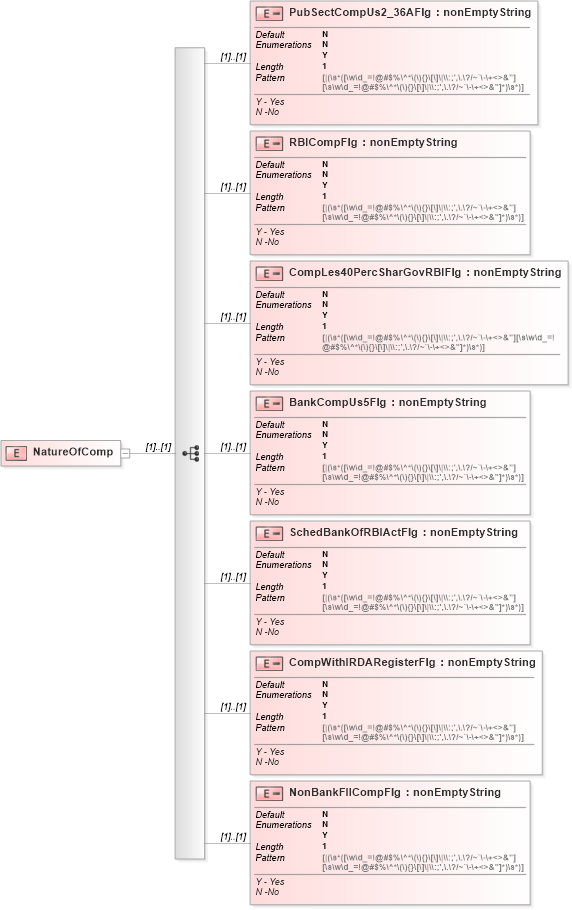Click the E icon of BankCompUs5Flg
Image resolution: width=572 pixels, height=910 pixels.
269,403
